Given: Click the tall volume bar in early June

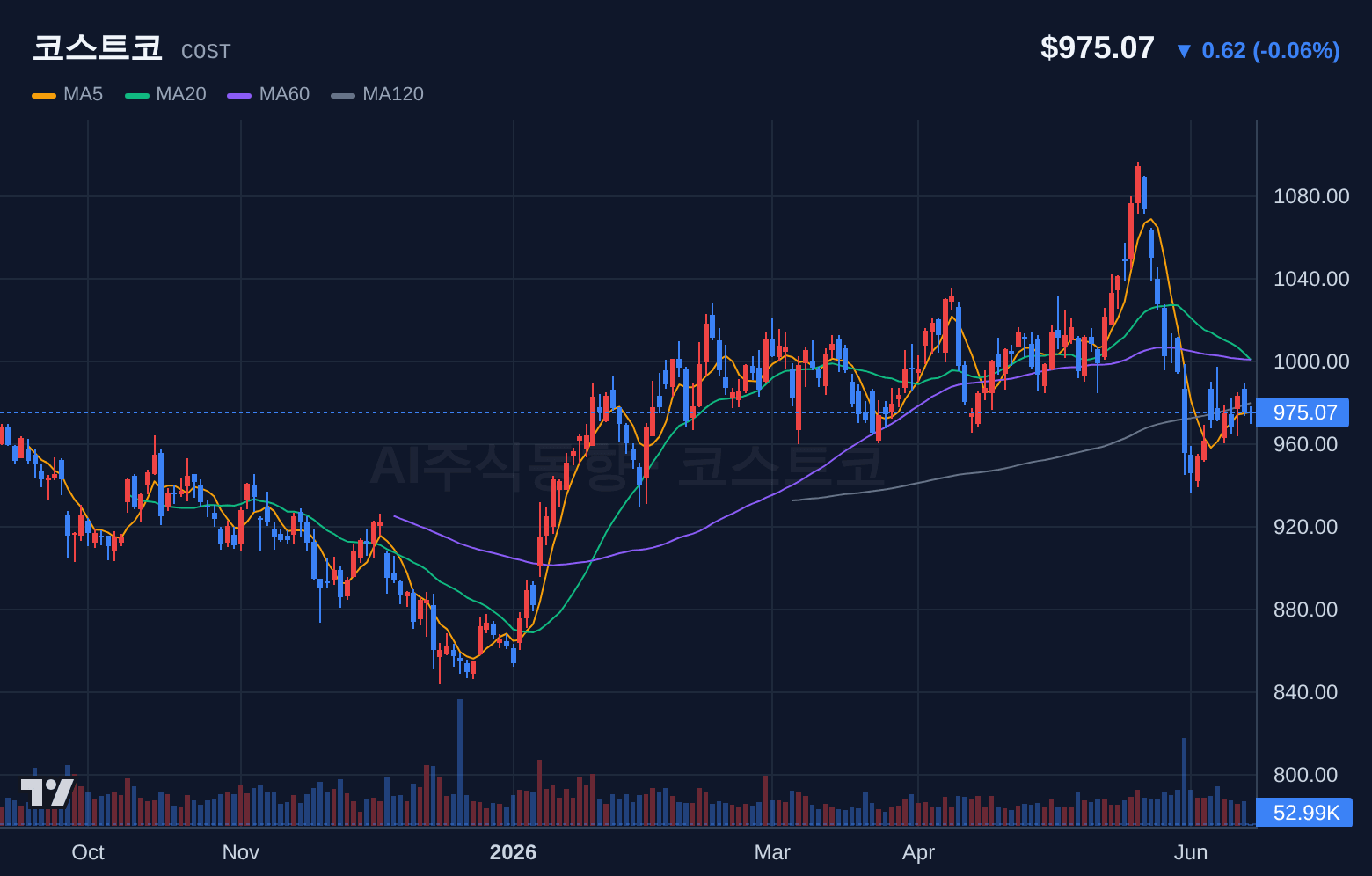Looking at the screenshot, I should coord(1184,782).
